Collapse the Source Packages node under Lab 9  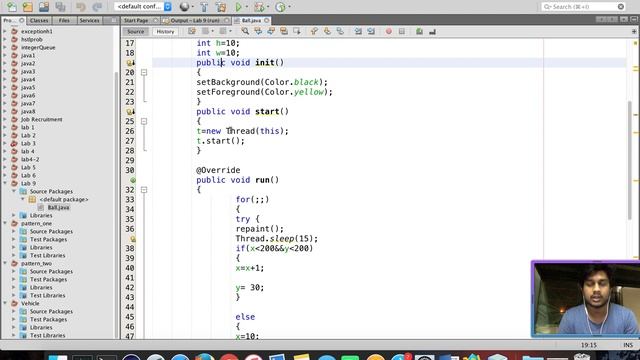pyautogui.click(x=14, y=191)
